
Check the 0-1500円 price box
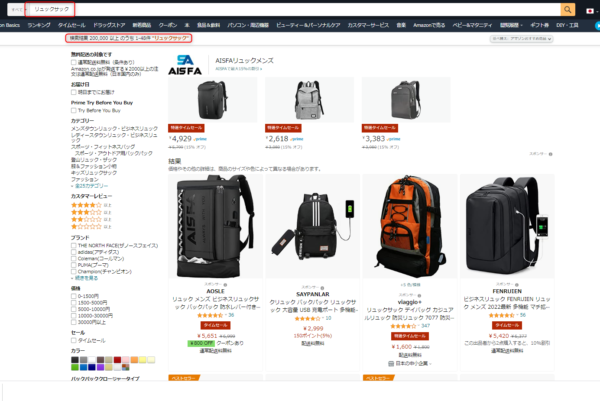pyautogui.click(x=73, y=296)
